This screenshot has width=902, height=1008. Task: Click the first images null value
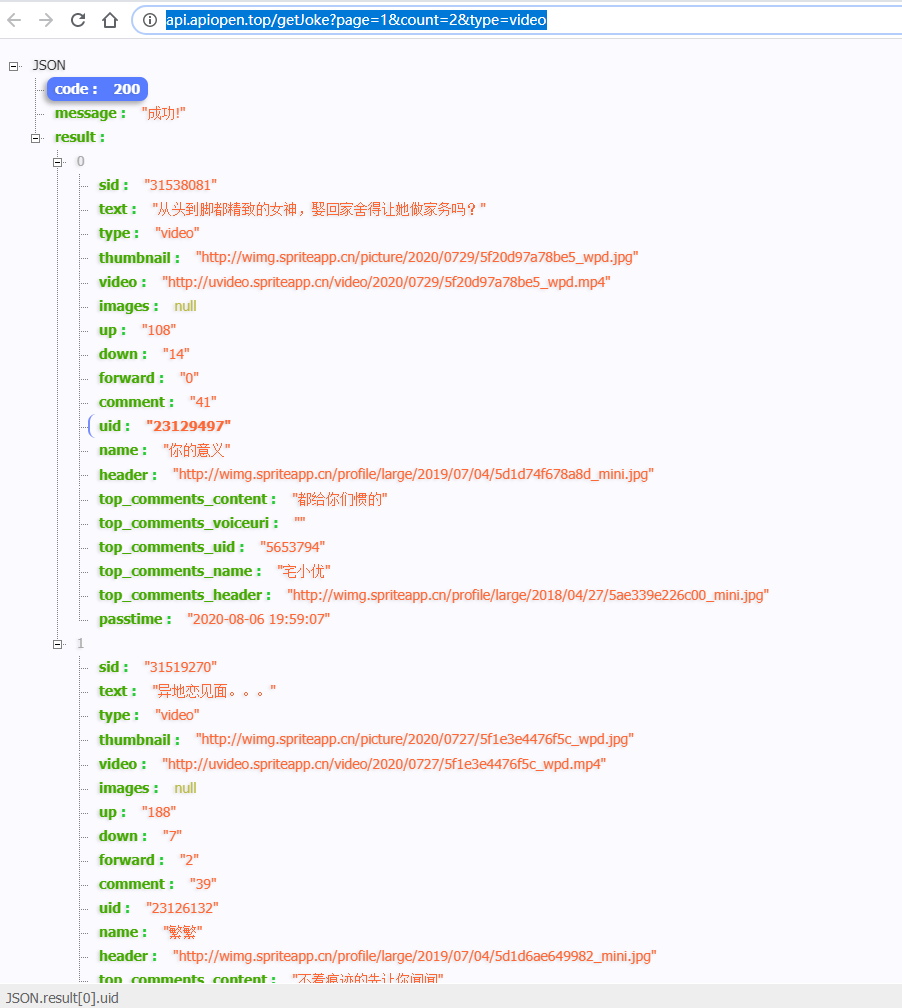[185, 306]
